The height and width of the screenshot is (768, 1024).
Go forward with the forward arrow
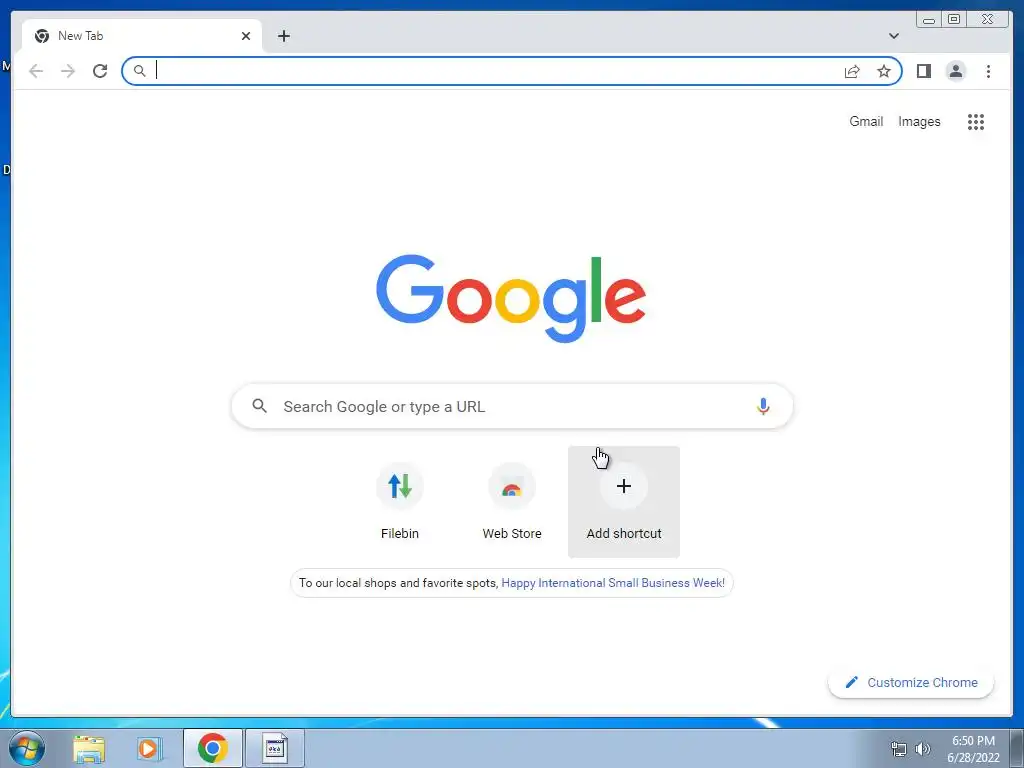68,71
